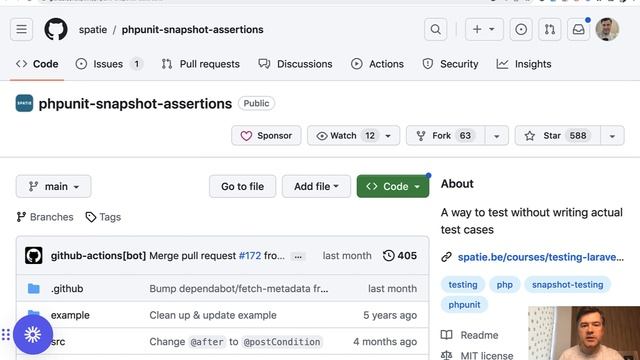Open the search magnifier button
The image size is (640, 360).
click(x=436, y=29)
